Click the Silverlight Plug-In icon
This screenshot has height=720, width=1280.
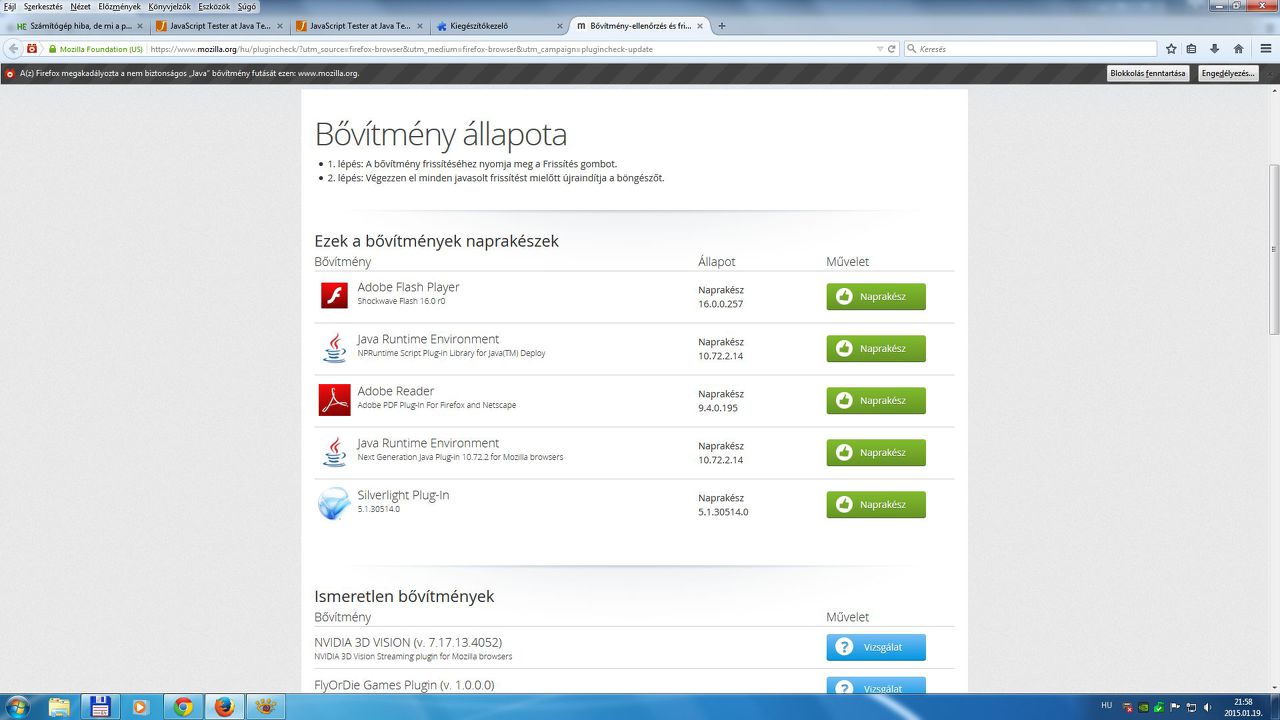click(x=333, y=504)
